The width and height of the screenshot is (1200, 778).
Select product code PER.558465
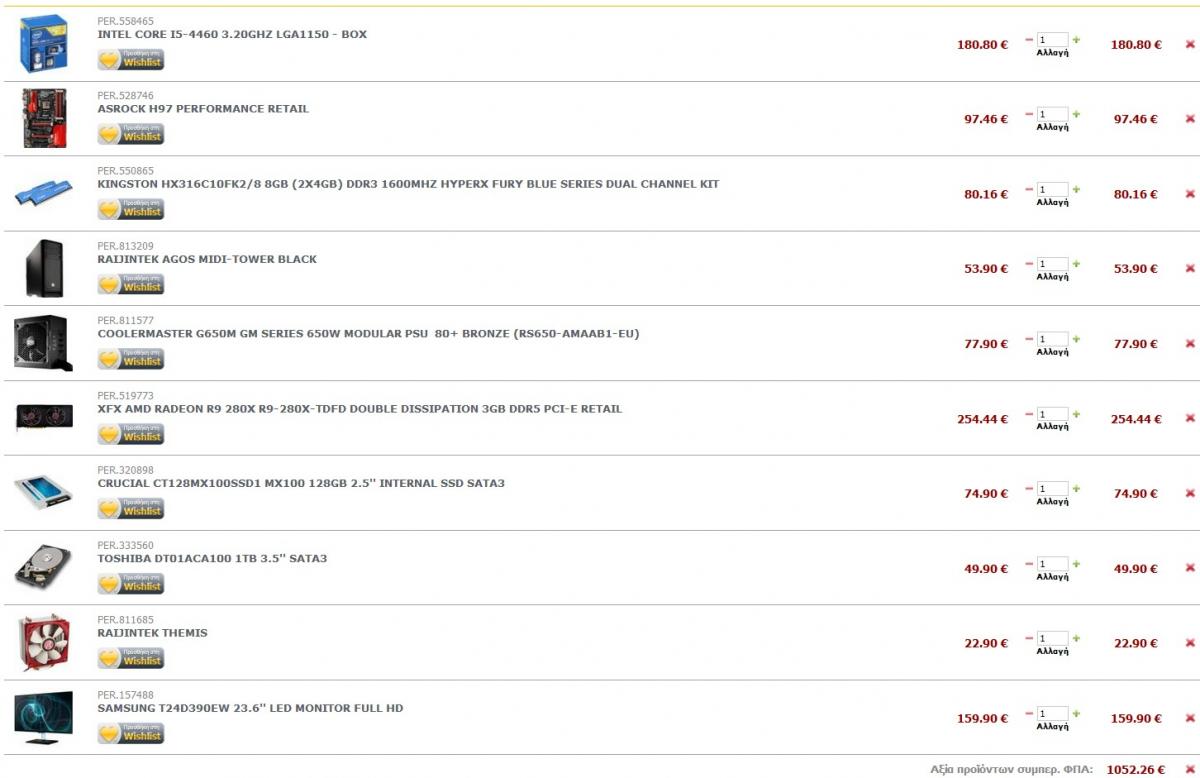pyautogui.click(x=126, y=21)
